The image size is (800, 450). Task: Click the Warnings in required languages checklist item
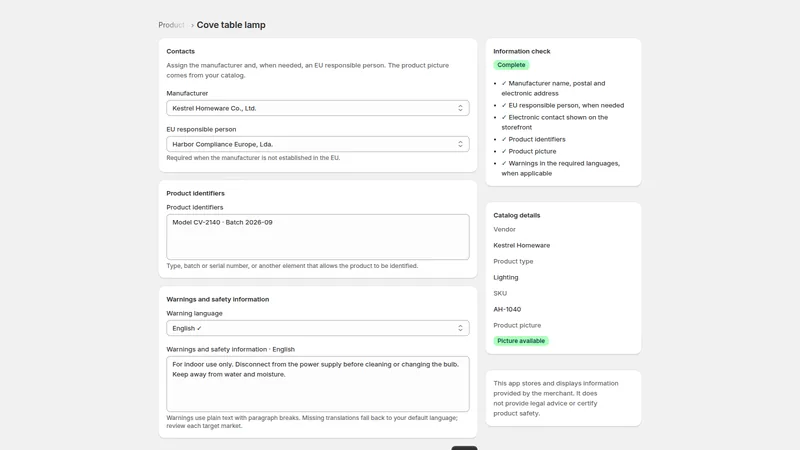pos(561,168)
